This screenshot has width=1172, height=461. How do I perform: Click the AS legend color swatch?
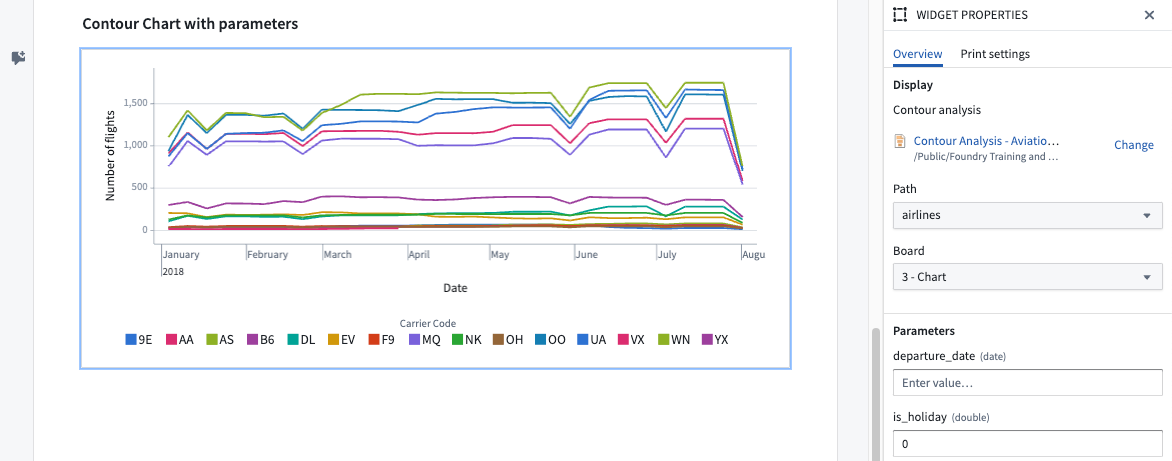point(212,340)
